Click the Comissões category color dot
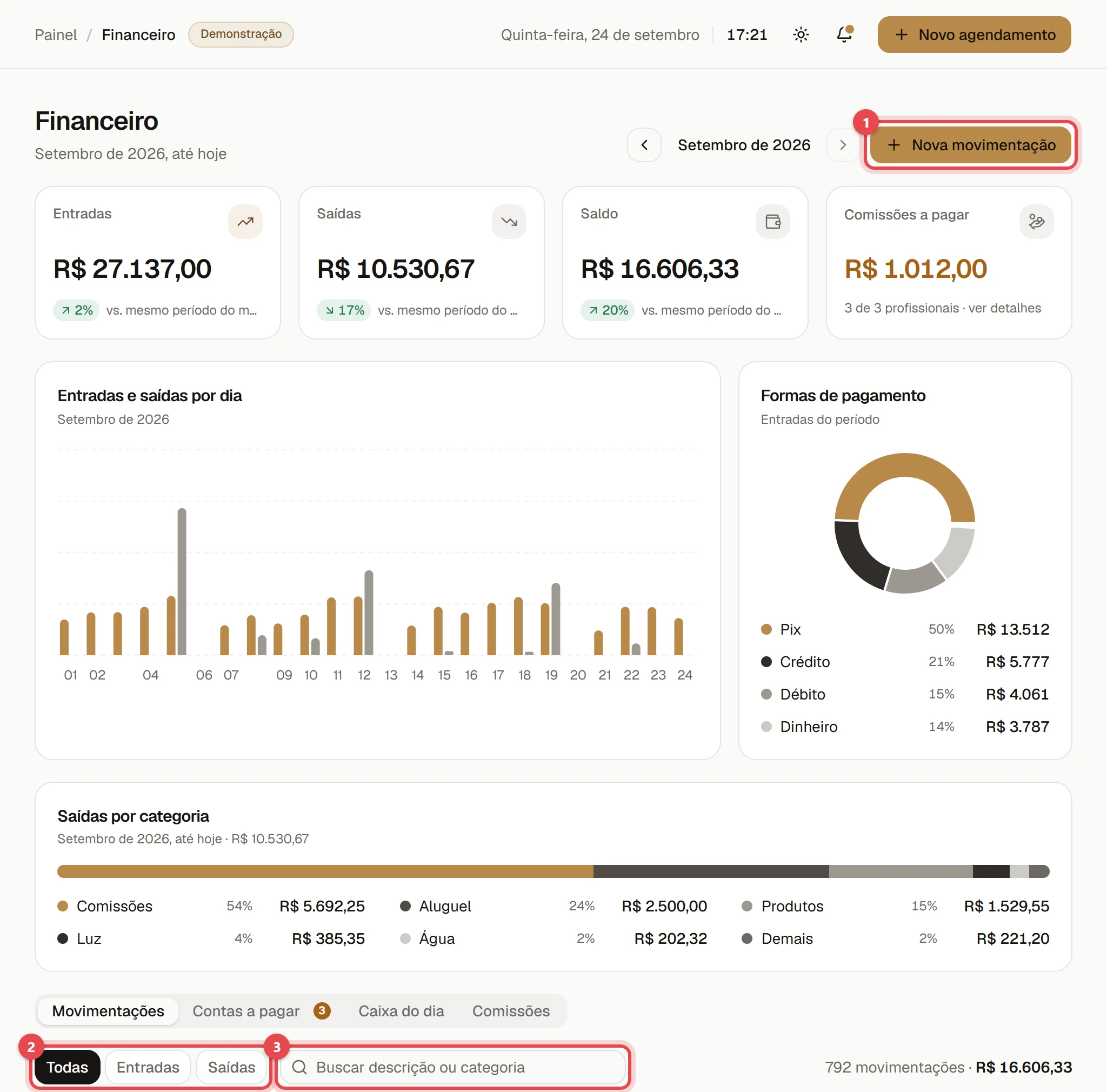The height and width of the screenshot is (1092, 1107). pos(63,906)
